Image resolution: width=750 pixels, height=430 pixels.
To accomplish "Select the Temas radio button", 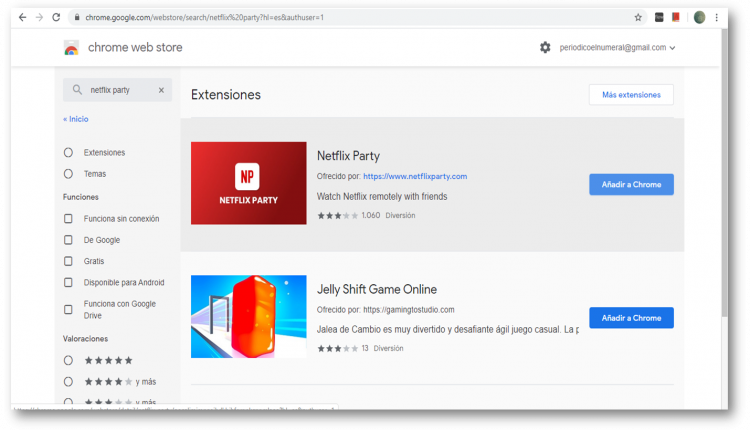I will click(68, 174).
